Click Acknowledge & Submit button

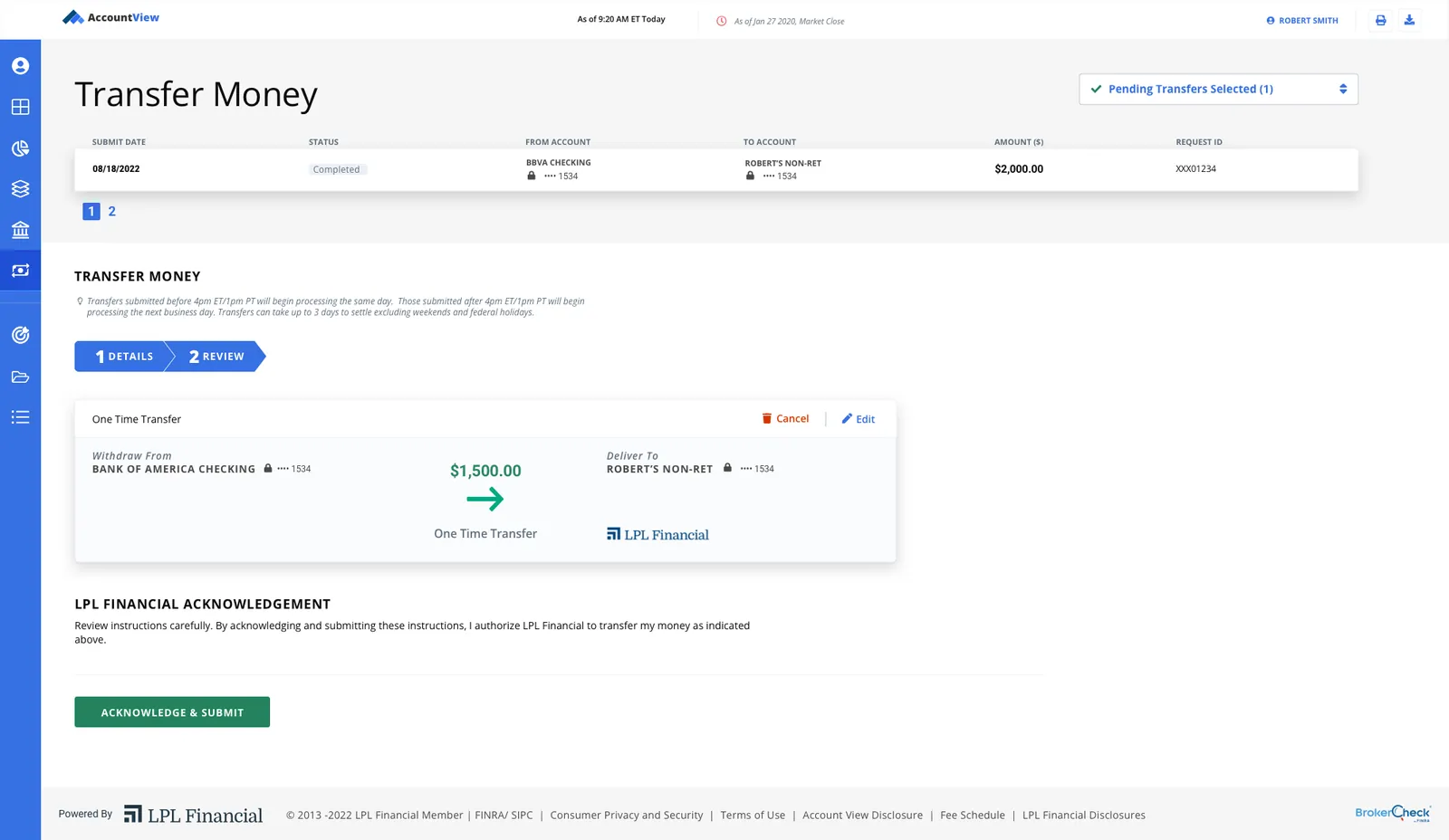[x=172, y=711]
